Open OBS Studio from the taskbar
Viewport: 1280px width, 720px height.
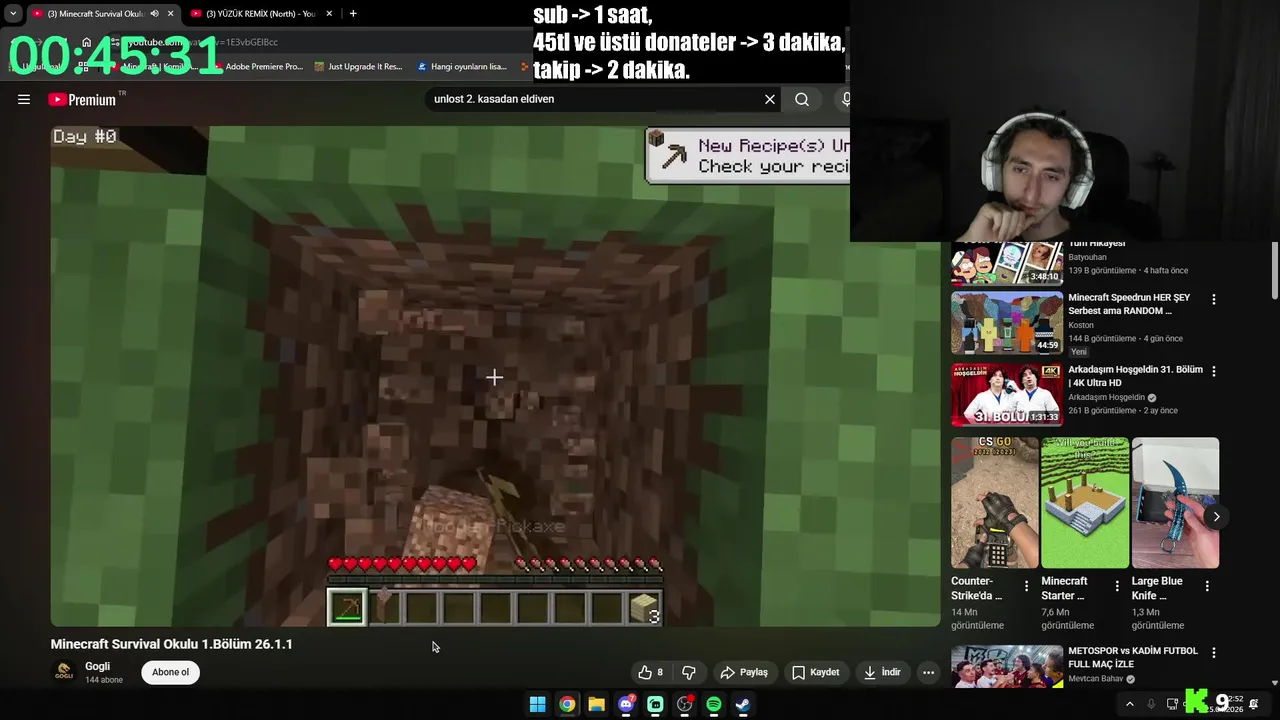click(684, 704)
